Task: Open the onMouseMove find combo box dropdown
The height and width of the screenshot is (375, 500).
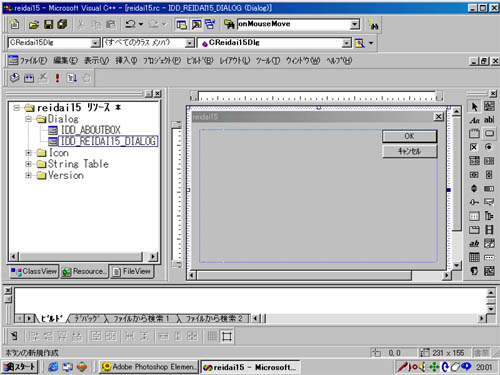Action: coord(355,24)
